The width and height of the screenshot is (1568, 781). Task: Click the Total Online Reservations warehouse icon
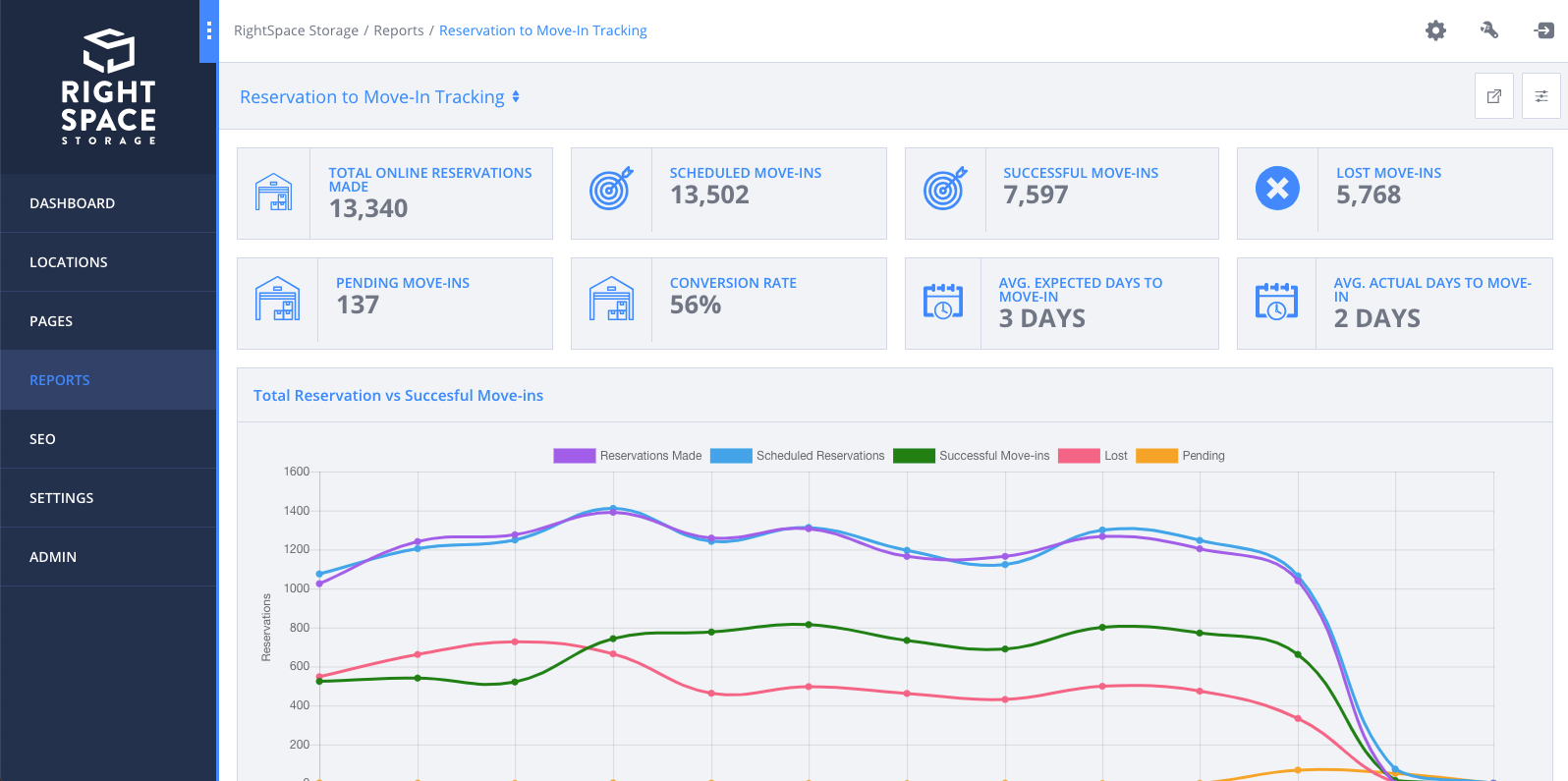274,193
